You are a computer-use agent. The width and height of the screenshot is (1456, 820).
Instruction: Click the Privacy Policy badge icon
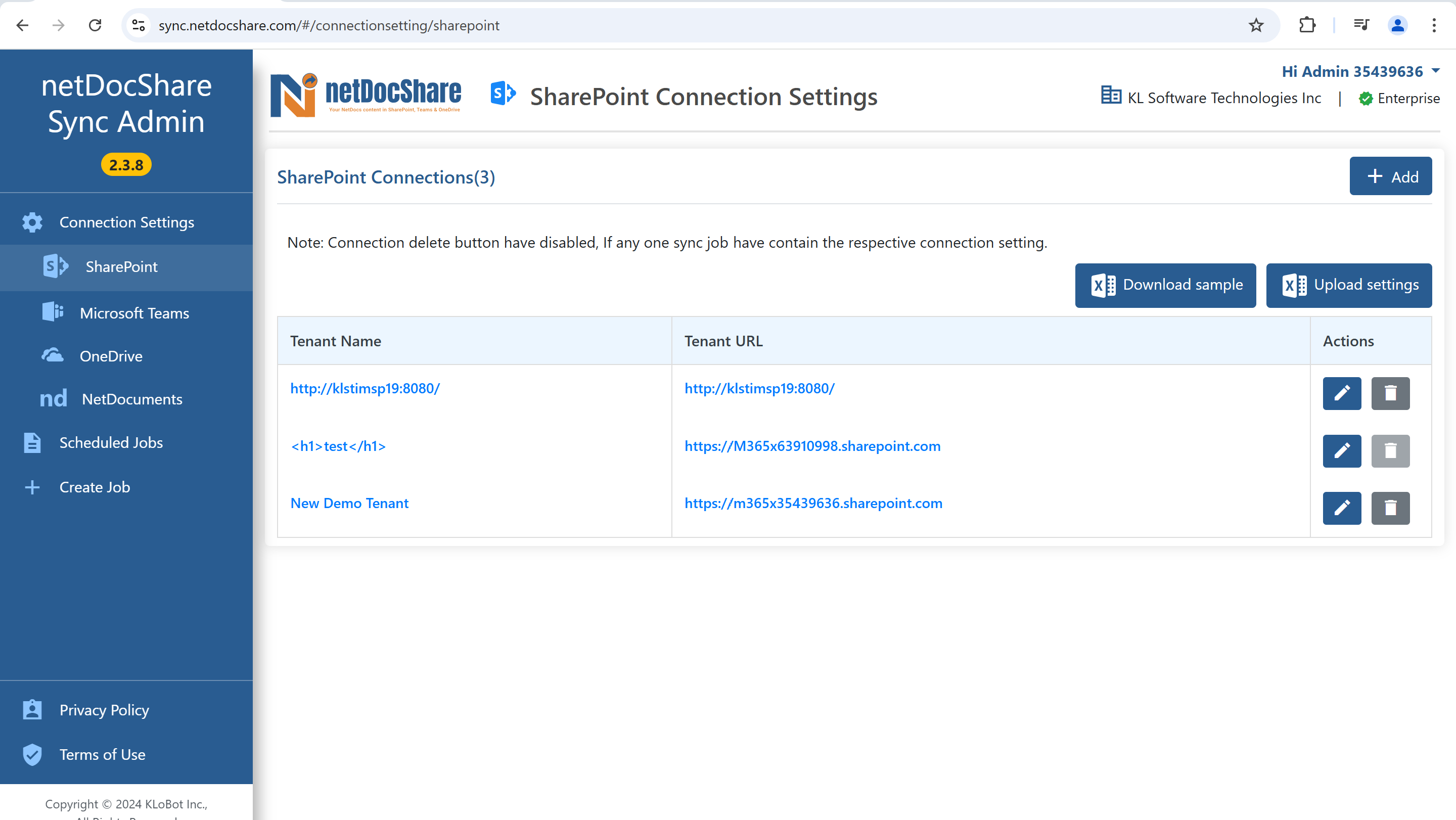[32, 709]
